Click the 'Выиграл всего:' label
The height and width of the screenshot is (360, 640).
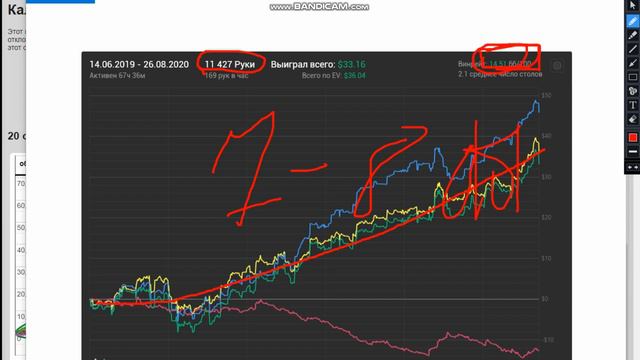(x=303, y=64)
